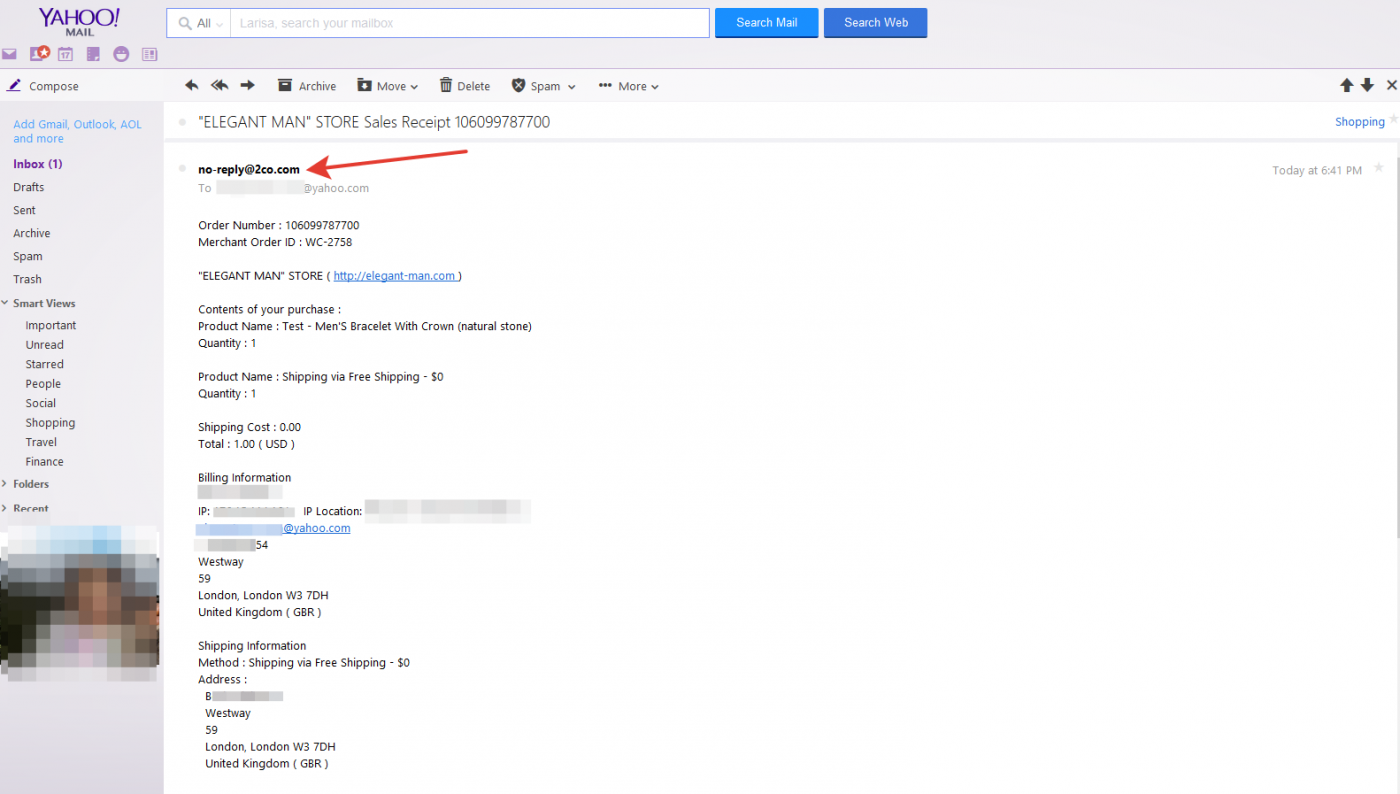Select the Travel smart view
The height and width of the screenshot is (794, 1400).
coord(41,442)
